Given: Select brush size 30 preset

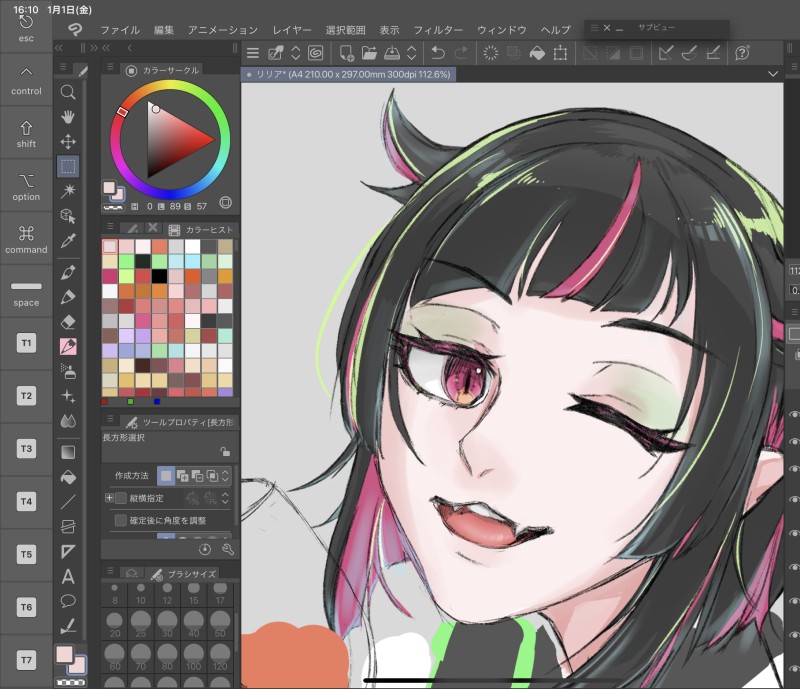Looking at the screenshot, I should point(167,625).
